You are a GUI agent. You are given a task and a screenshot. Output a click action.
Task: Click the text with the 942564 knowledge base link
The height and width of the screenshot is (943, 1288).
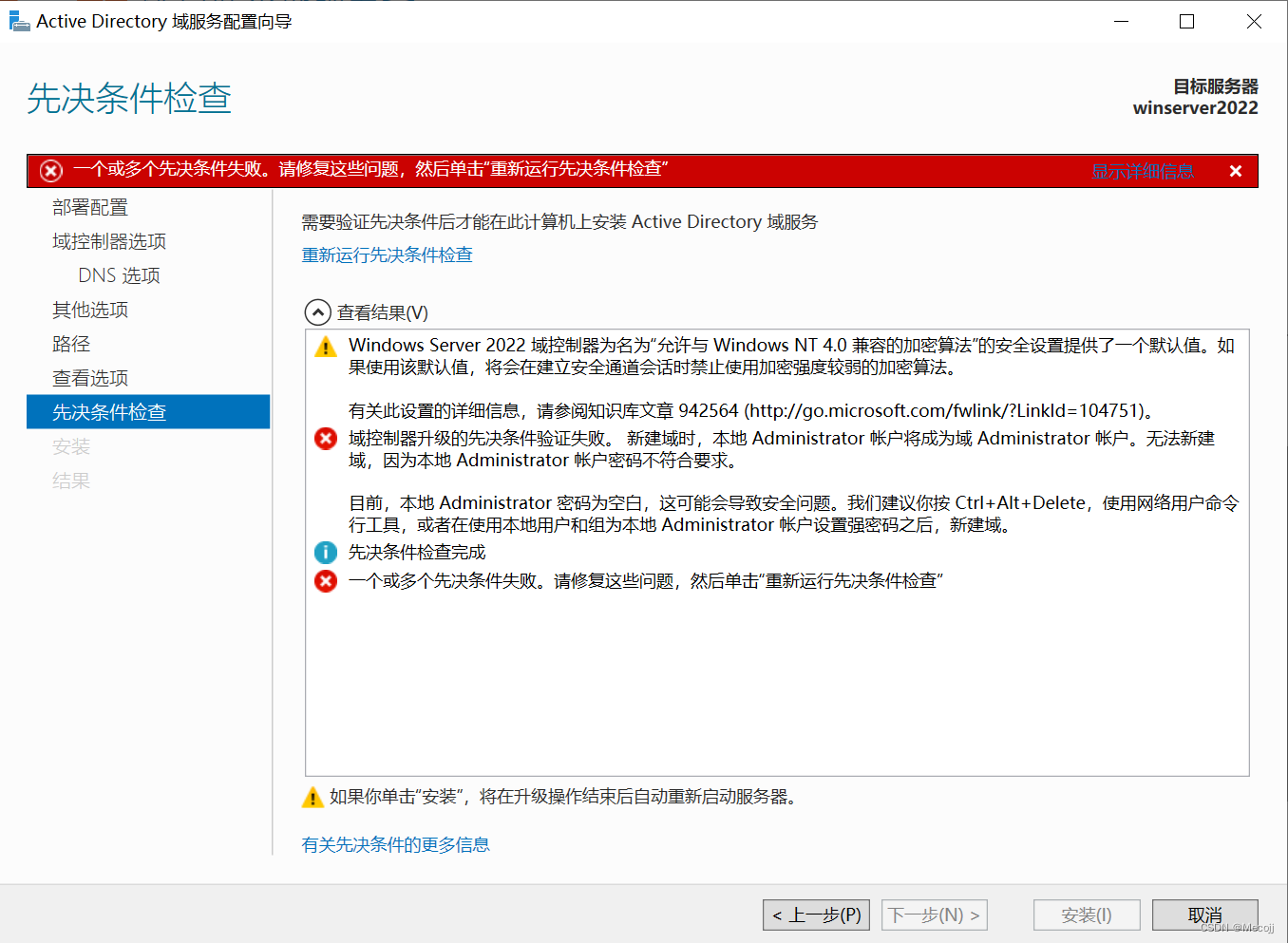click(753, 411)
